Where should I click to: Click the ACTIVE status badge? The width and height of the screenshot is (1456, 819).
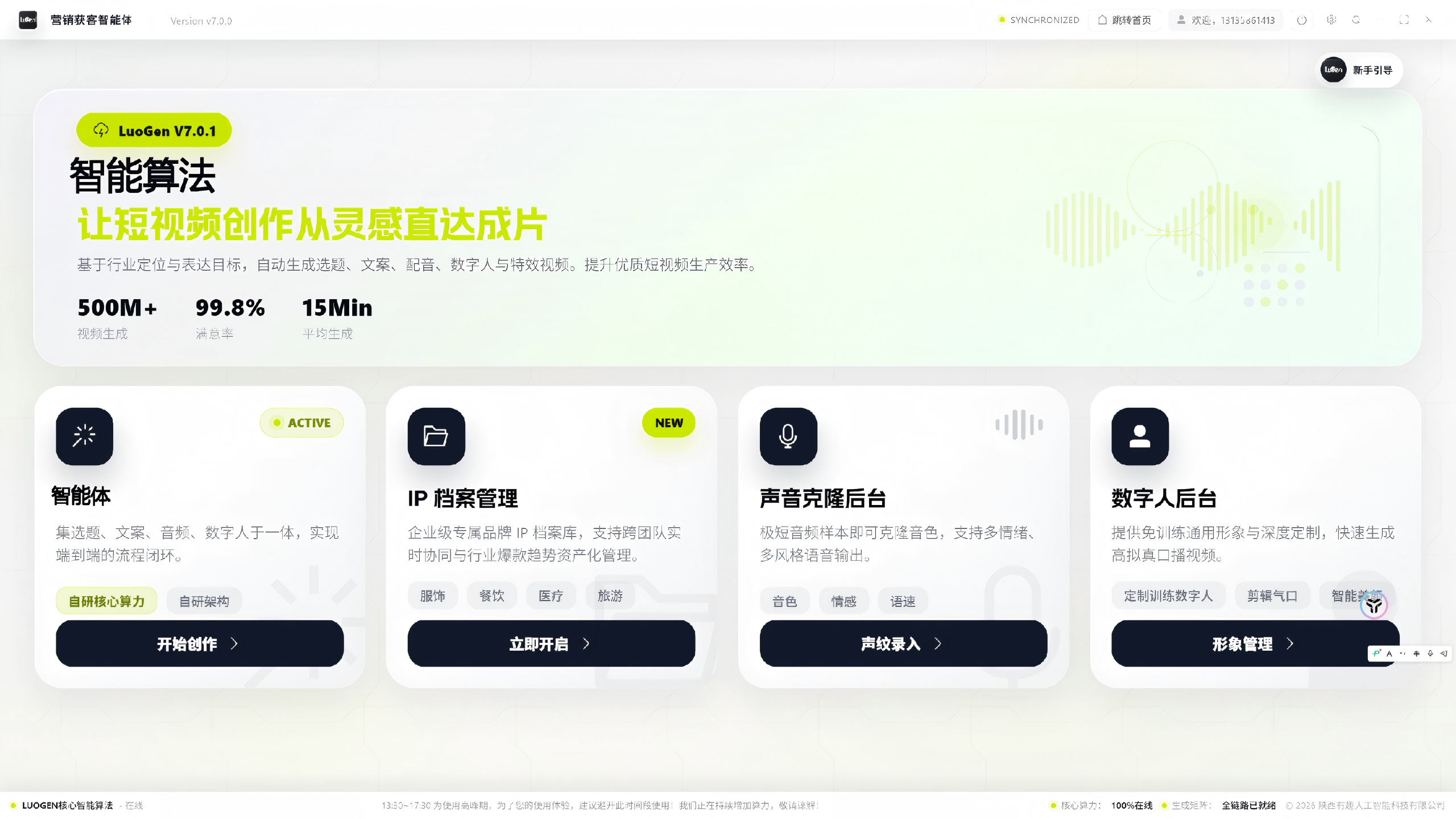tap(301, 423)
